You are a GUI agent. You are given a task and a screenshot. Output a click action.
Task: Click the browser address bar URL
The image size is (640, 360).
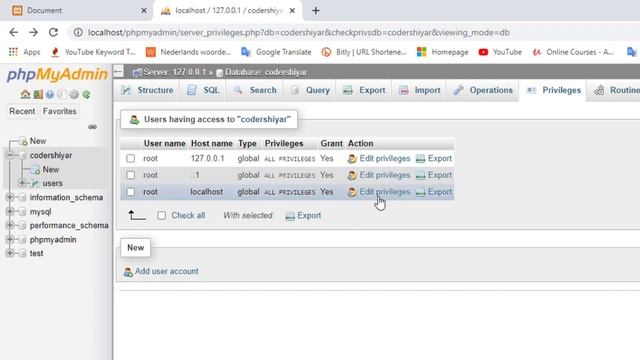pyautogui.click(x=299, y=32)
